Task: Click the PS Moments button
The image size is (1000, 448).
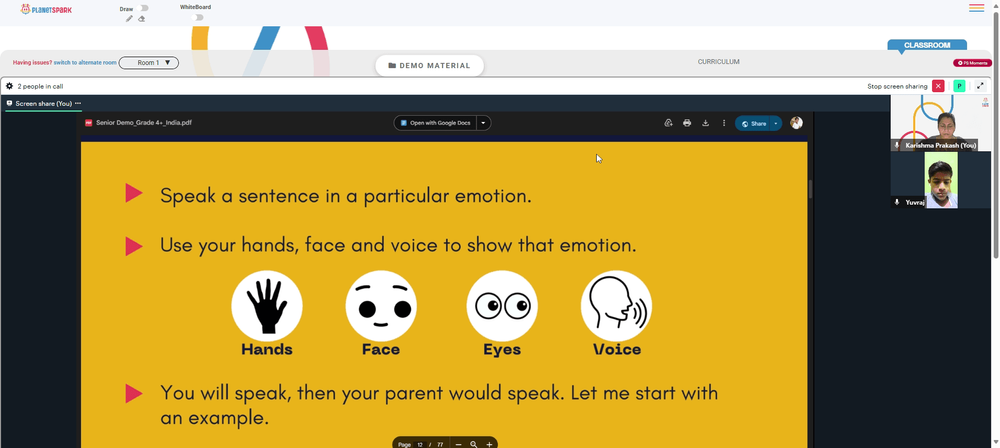Action: [x=973, y=63]
